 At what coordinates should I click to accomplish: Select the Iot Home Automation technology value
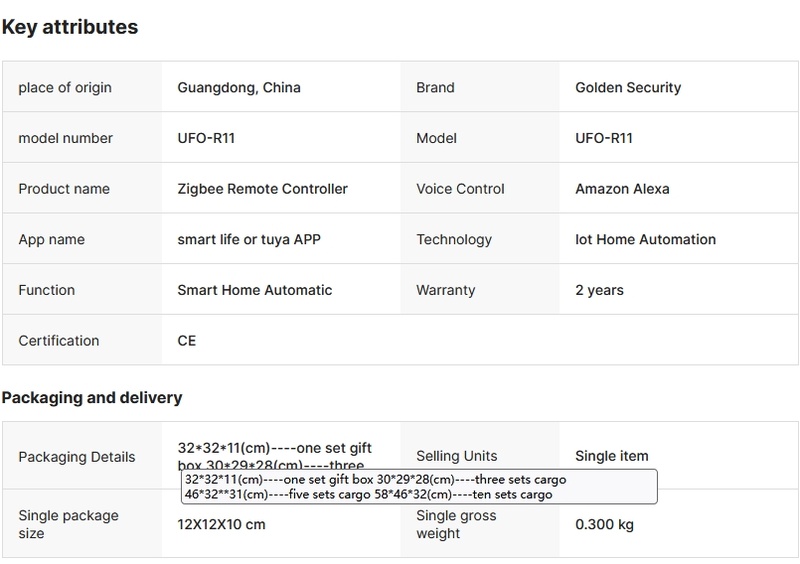coord(645,240)
